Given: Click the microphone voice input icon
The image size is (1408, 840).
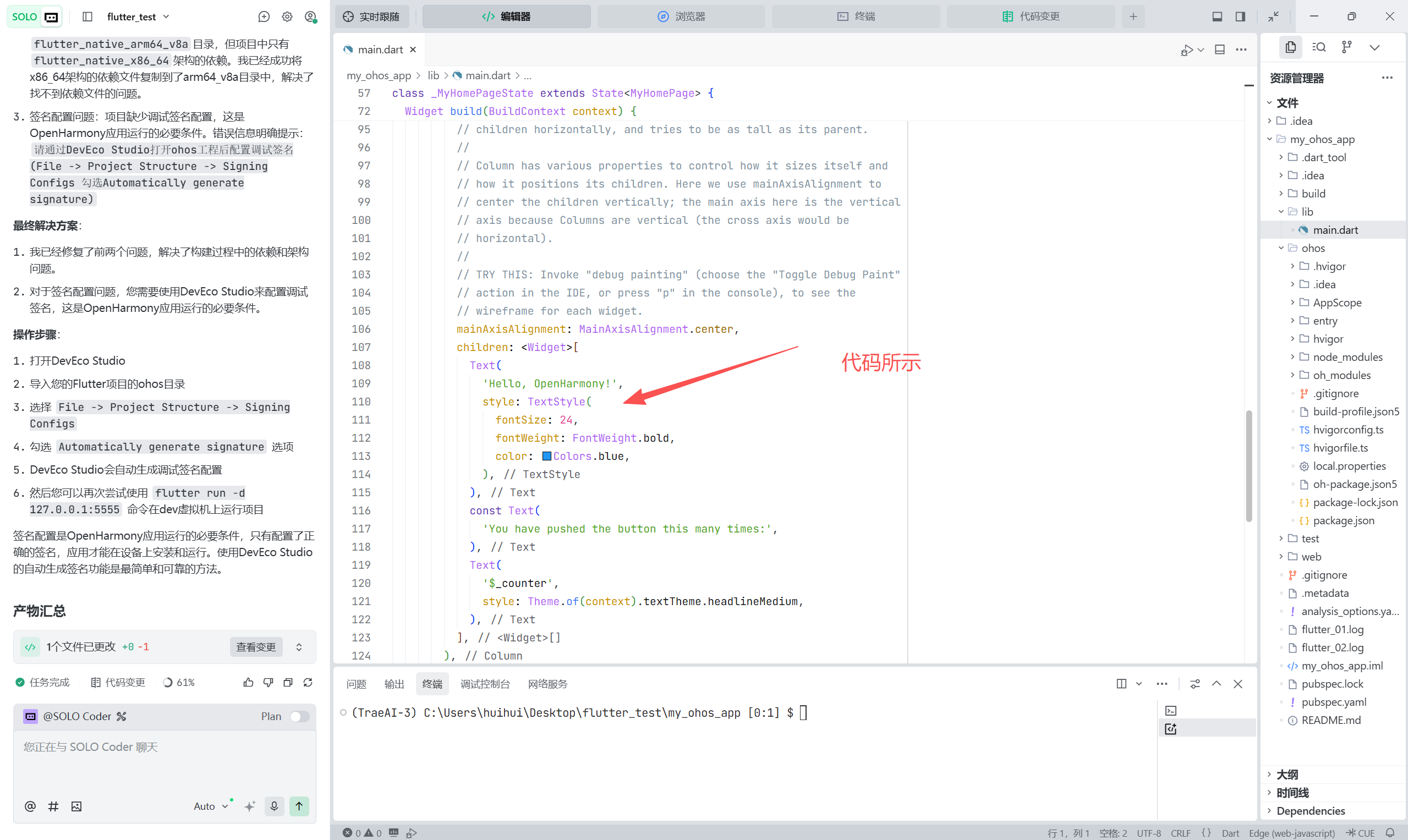Looking at the screenshot, I should point(274,805).
